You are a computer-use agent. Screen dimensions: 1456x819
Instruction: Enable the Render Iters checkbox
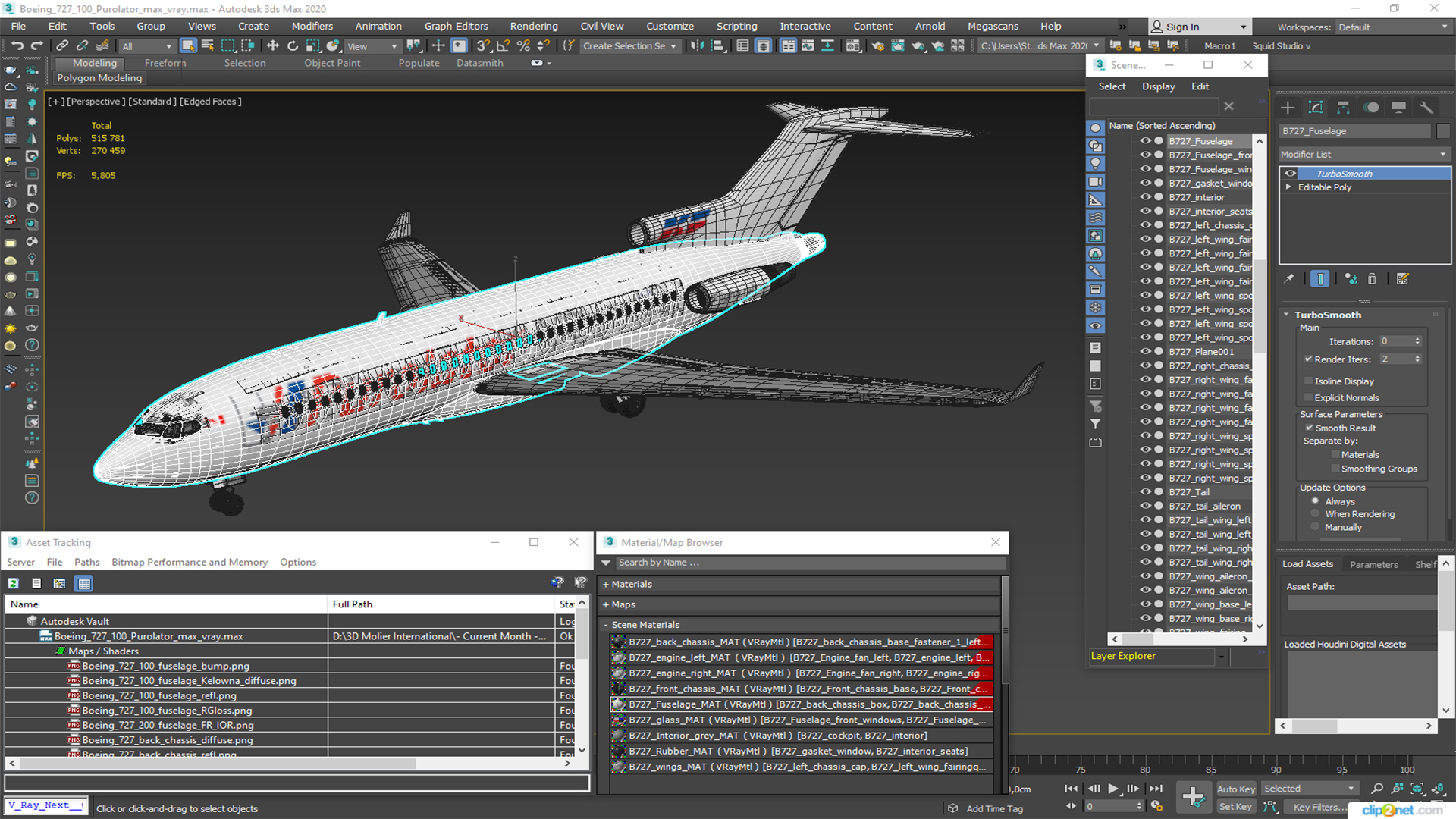pos(1308,359)
